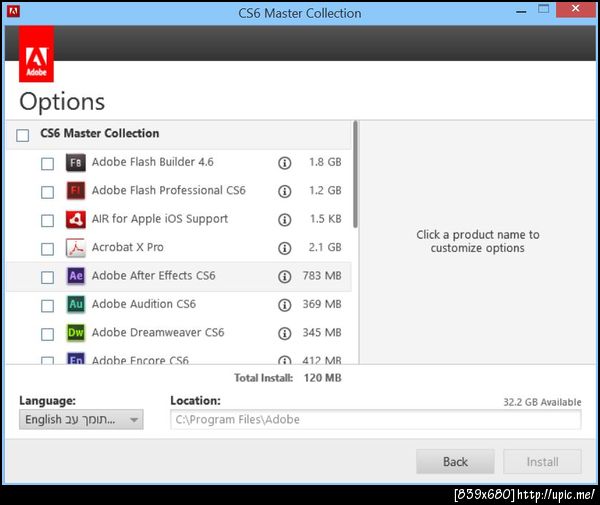Click the Back button
This screenshot has height=505, width=600.
click(455, 461)
